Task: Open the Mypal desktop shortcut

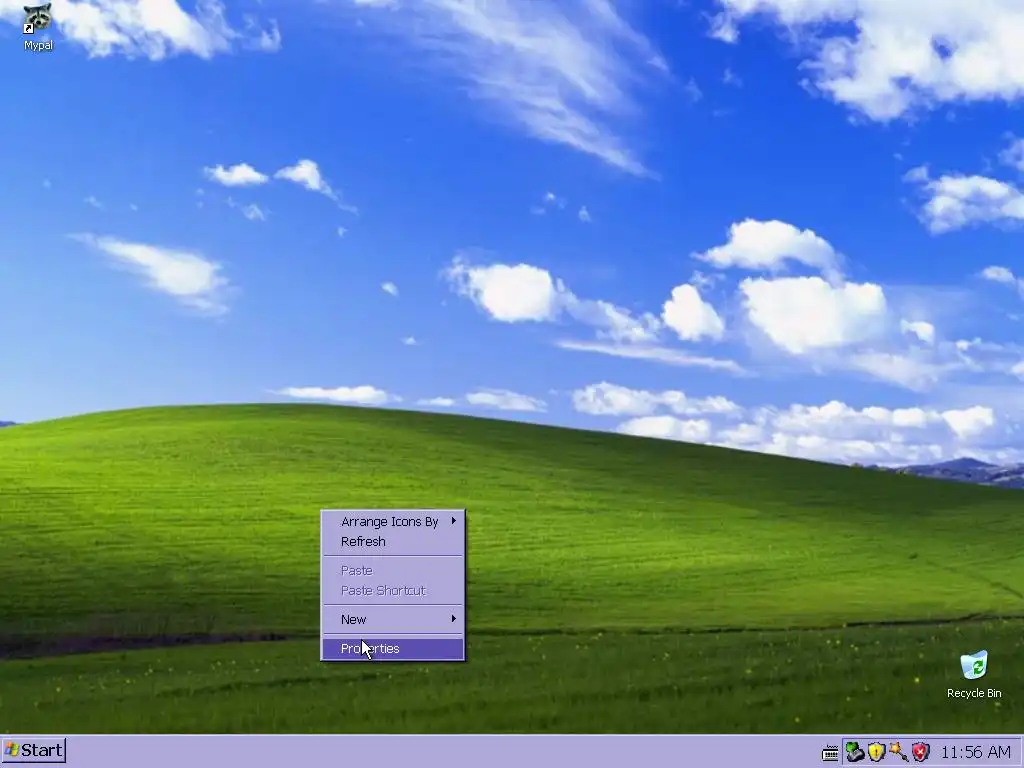Action: [38, 26]
